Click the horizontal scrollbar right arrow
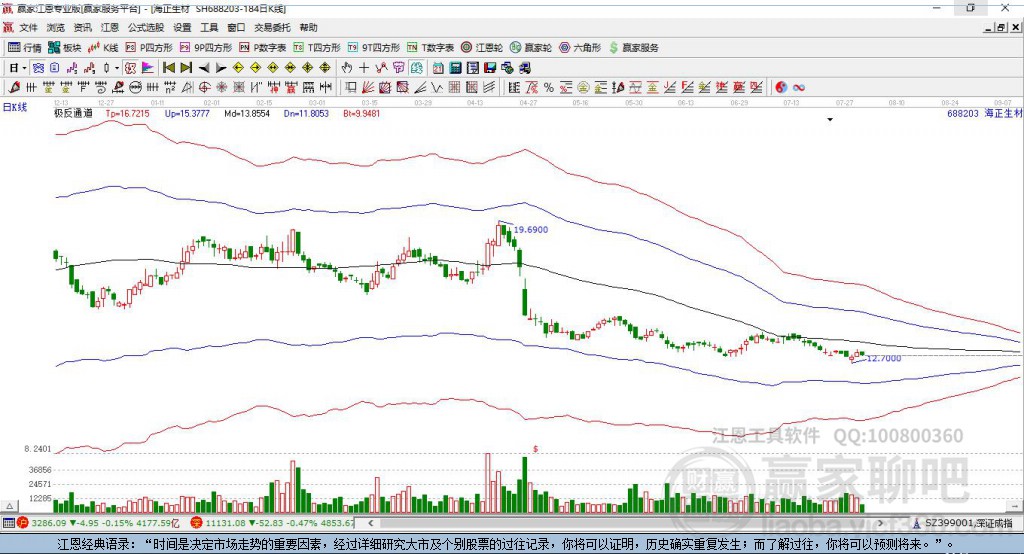Viewport: 1024px width, 554px height. coord(880,523)
